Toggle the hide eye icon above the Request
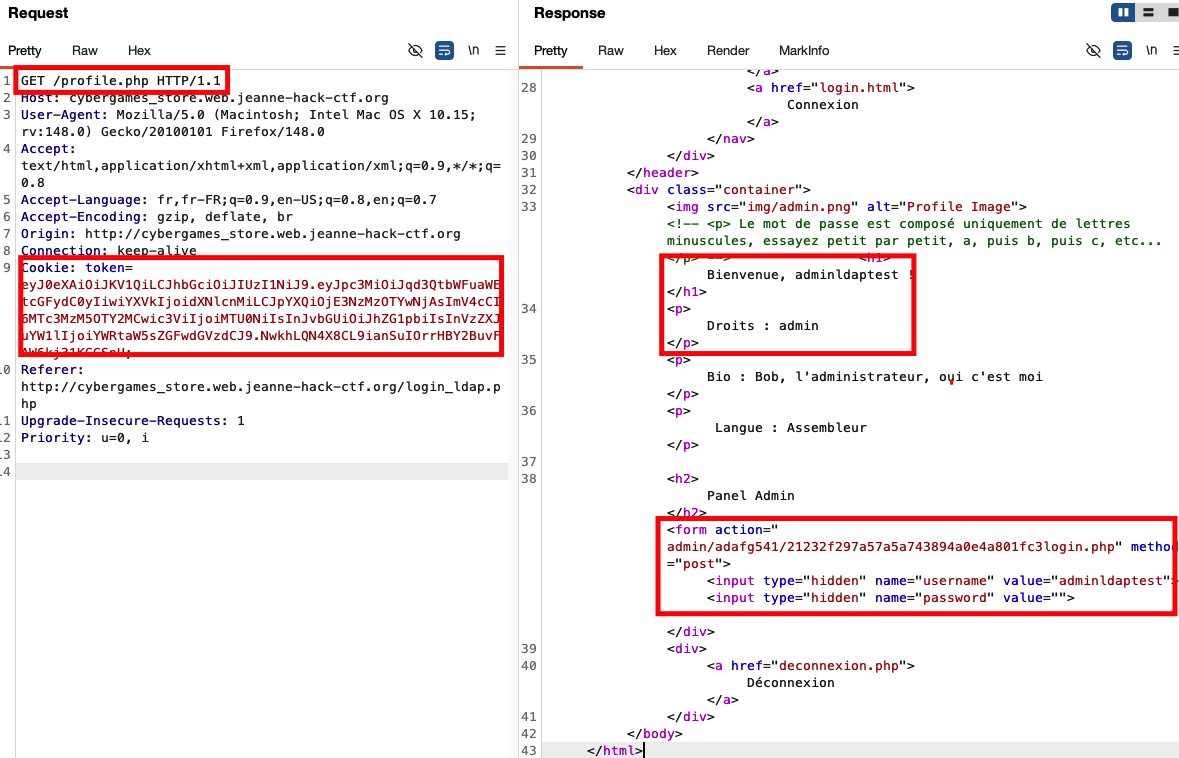1179x758 pixels. pyautogui.click(x=415, y=50)
